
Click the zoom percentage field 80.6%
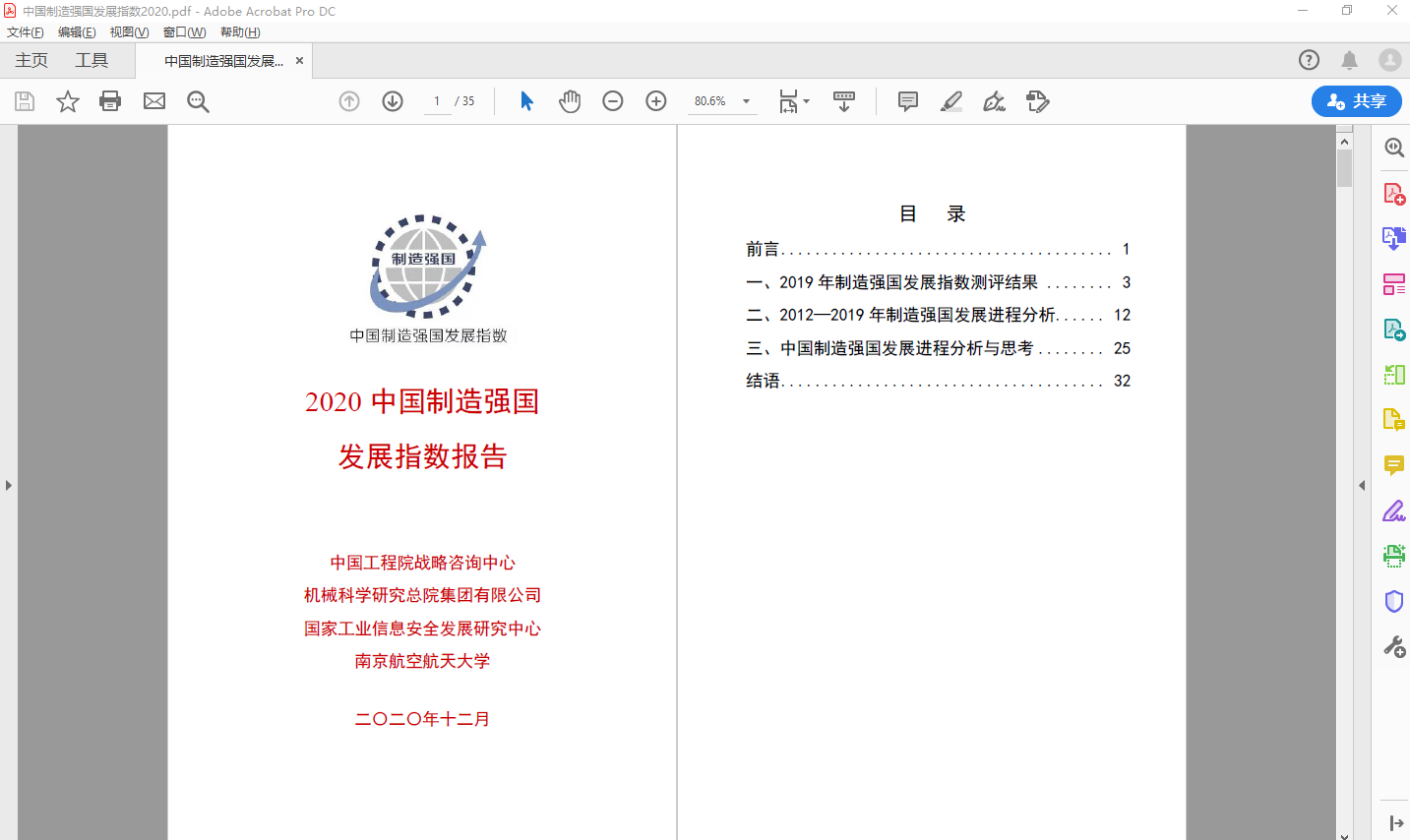coord(710,101)
